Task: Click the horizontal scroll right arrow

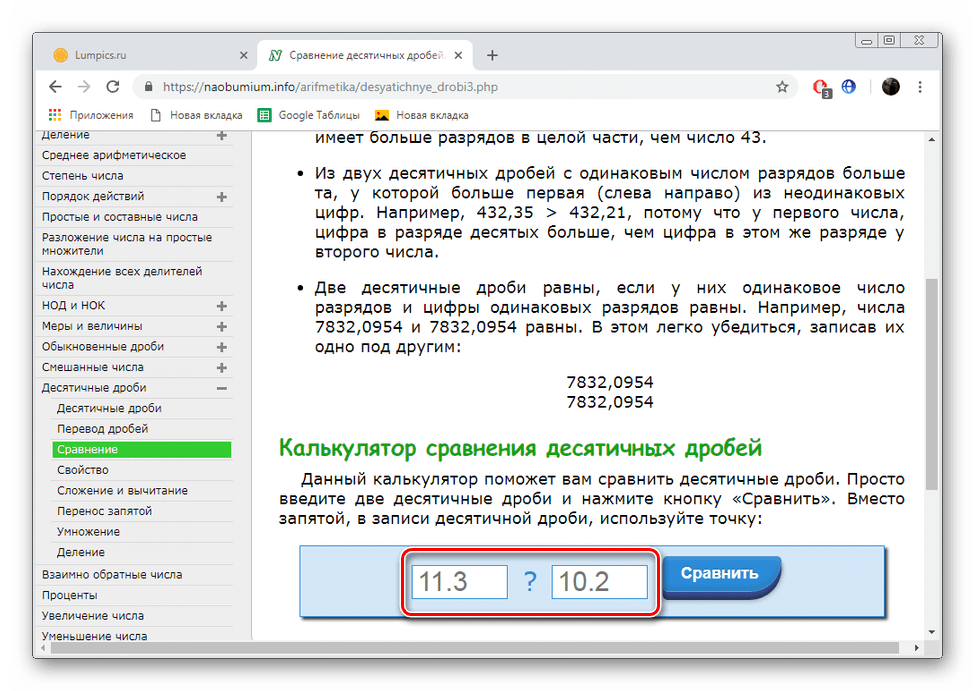Action: click(x=916, y=648)
